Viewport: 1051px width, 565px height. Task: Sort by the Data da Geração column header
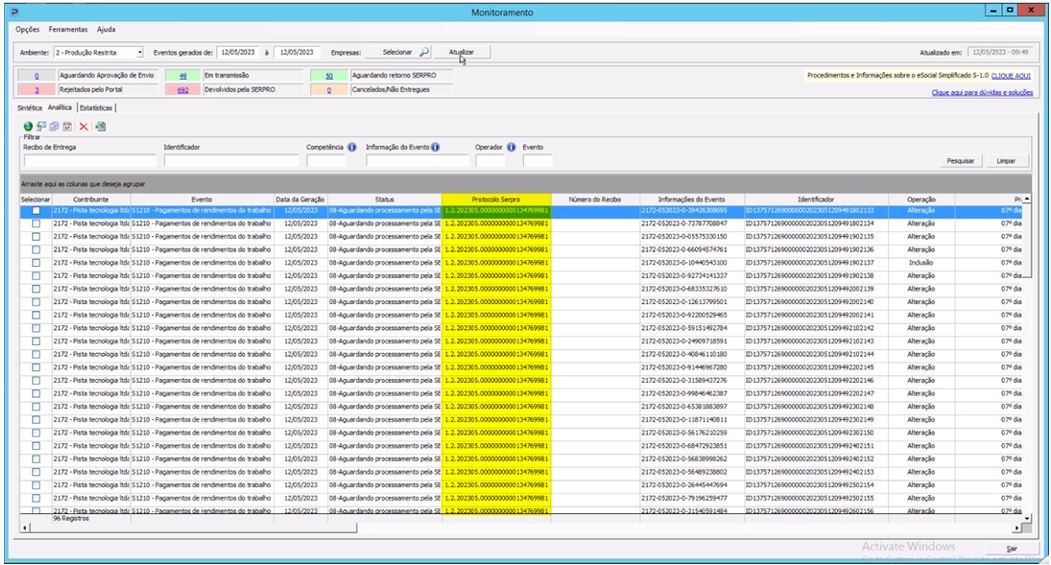300,200
